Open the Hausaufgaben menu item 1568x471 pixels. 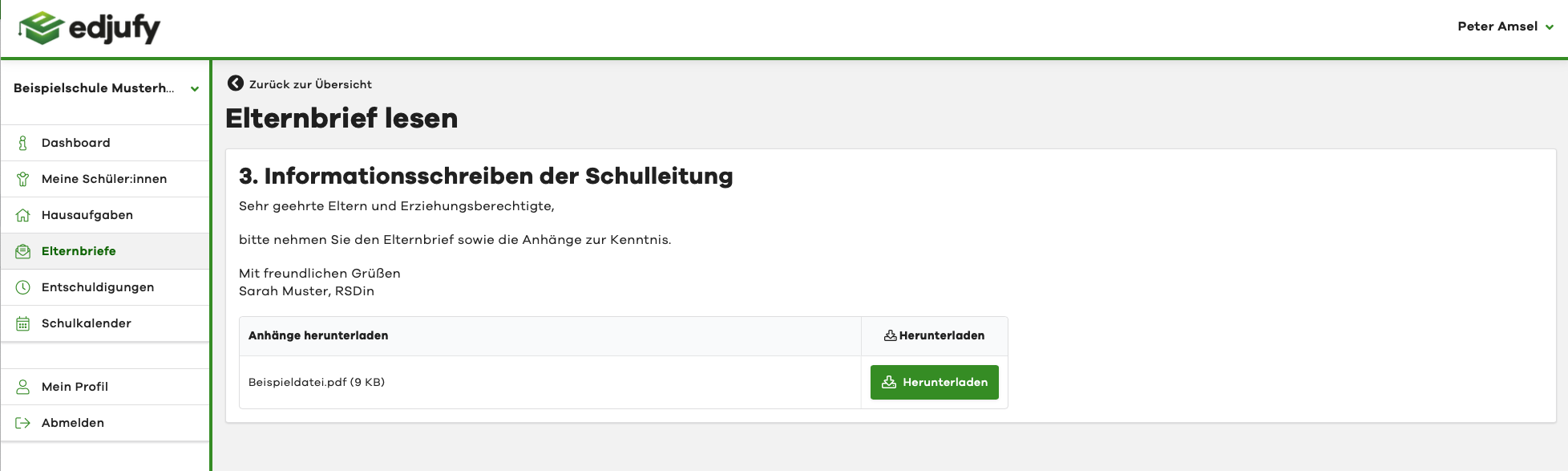pos(87,215)
